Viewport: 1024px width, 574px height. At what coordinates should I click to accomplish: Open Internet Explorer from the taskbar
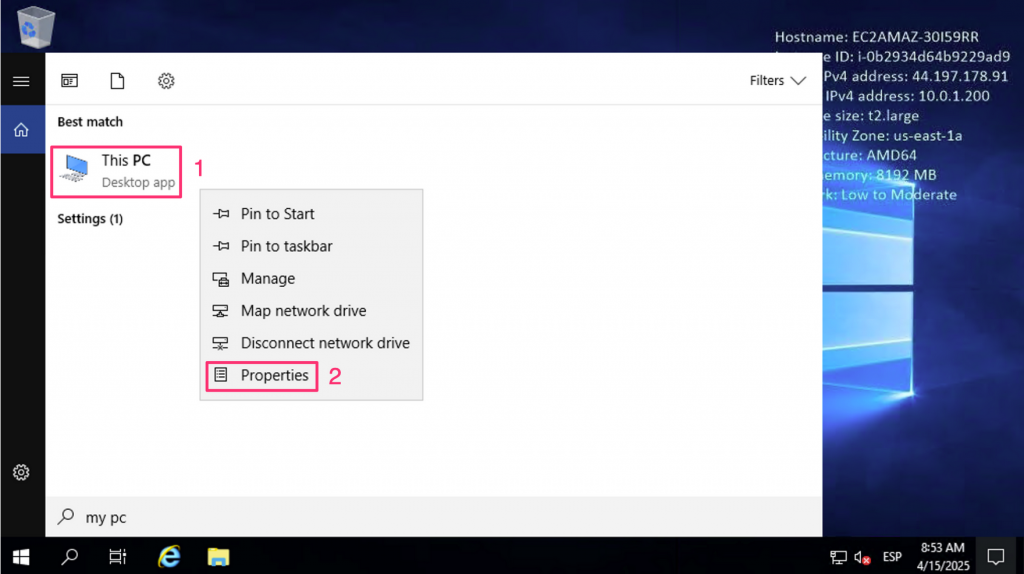169,556
